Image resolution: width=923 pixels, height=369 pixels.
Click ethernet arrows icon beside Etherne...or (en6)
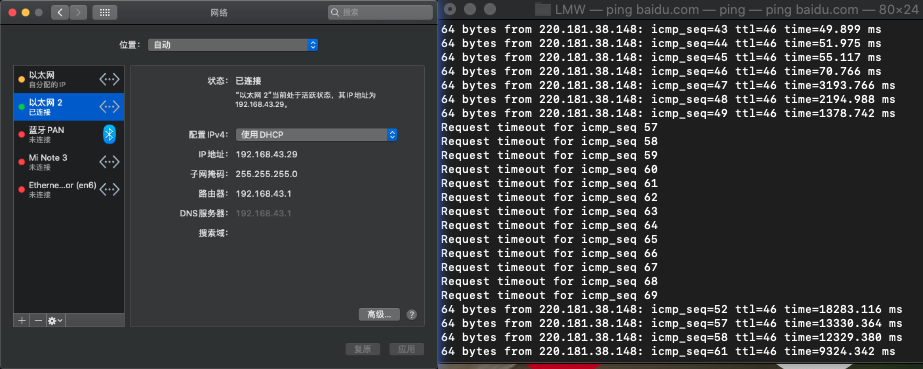[109, 189]
